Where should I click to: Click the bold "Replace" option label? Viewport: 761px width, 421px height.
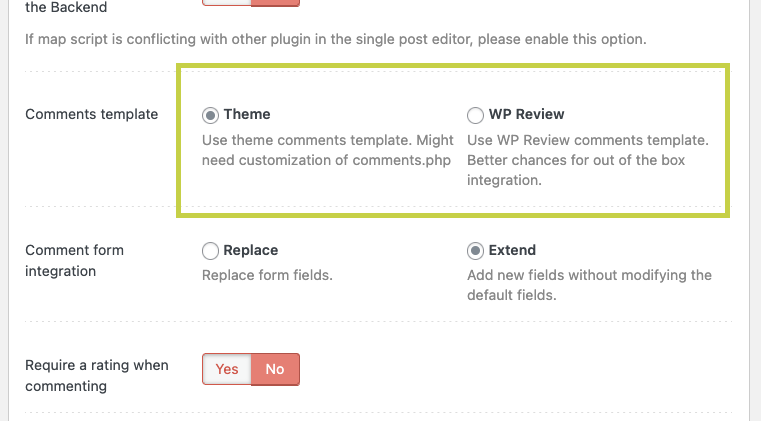251,250
